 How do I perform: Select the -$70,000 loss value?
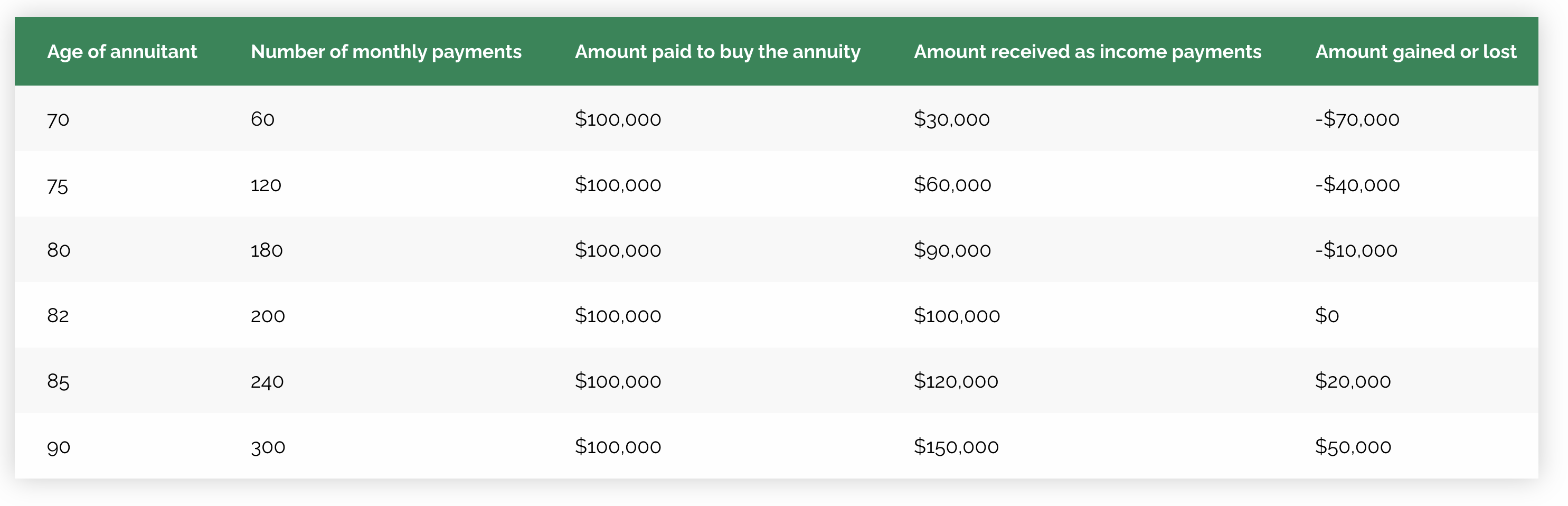pos(1357,119)
